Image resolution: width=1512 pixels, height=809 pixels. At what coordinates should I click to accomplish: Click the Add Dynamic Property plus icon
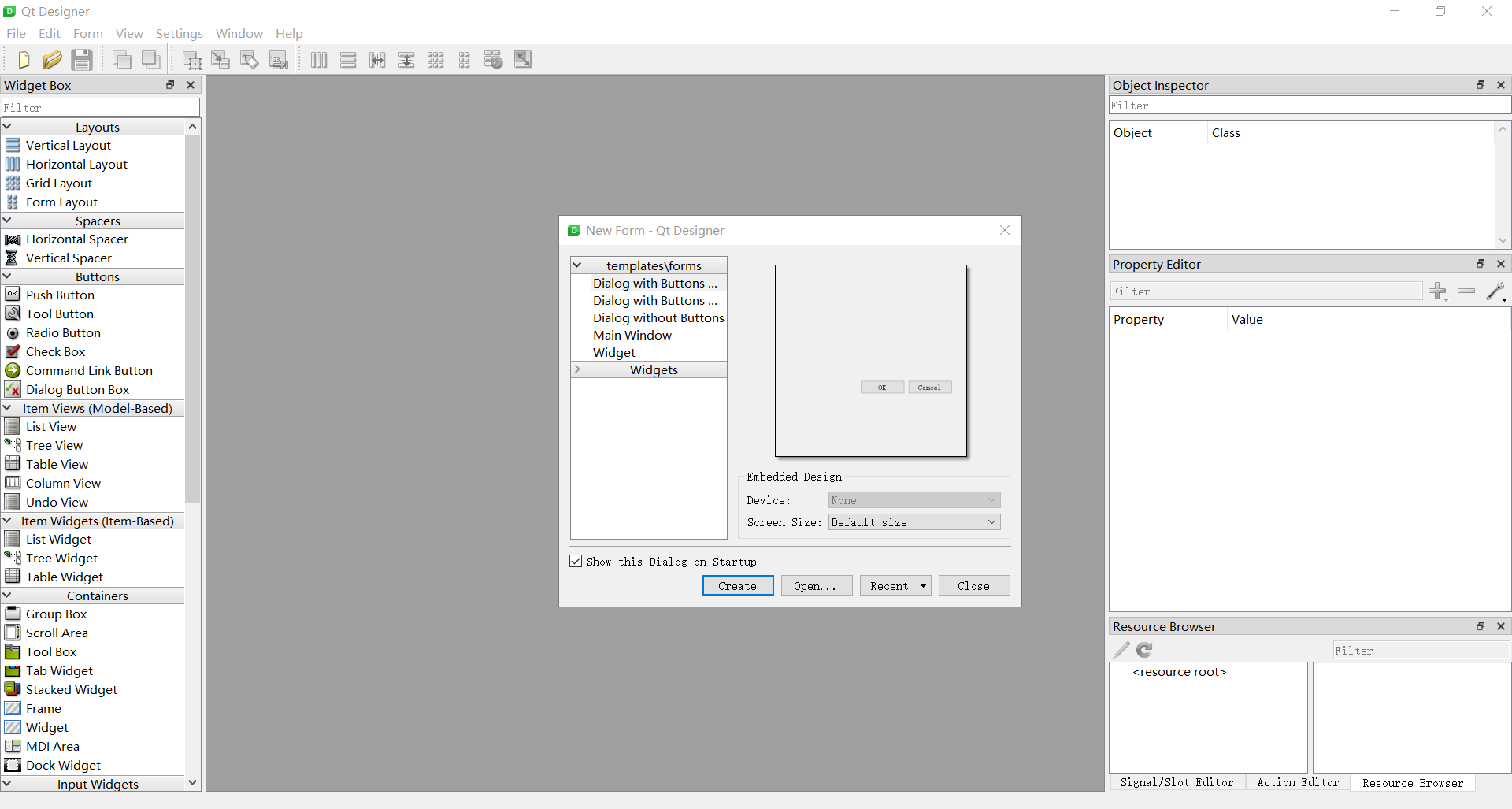(x=1438, y=291)
